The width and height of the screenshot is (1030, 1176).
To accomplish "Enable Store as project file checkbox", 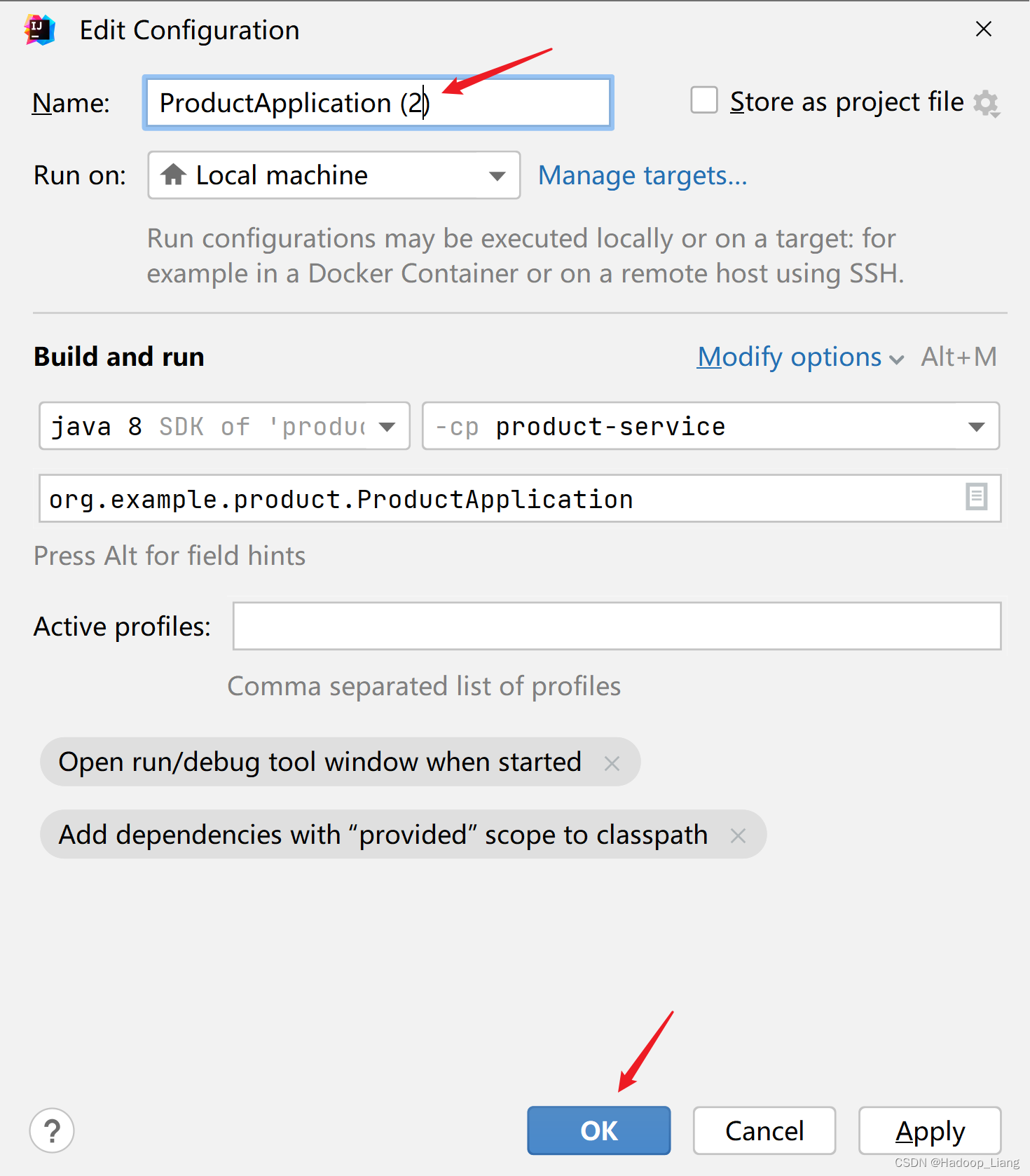I will (x=704, y=100).
